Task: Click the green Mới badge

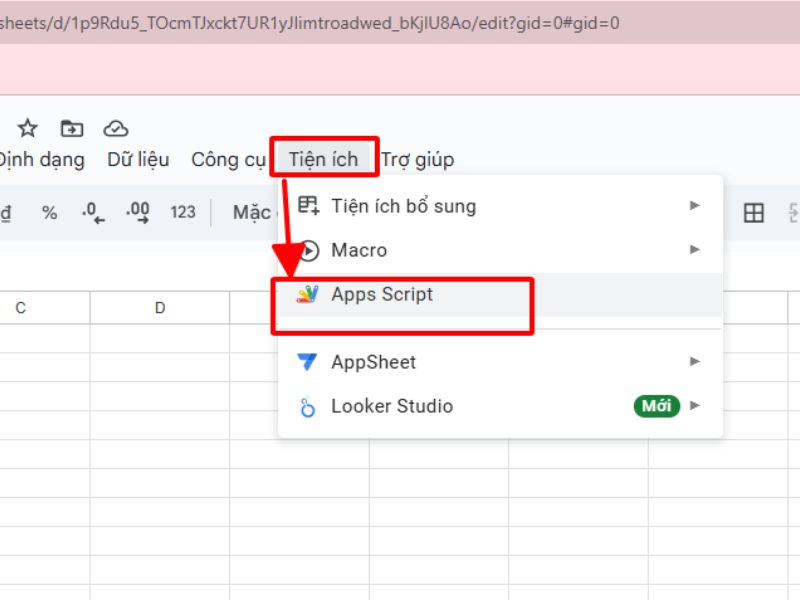Action: tap(656, 406)
